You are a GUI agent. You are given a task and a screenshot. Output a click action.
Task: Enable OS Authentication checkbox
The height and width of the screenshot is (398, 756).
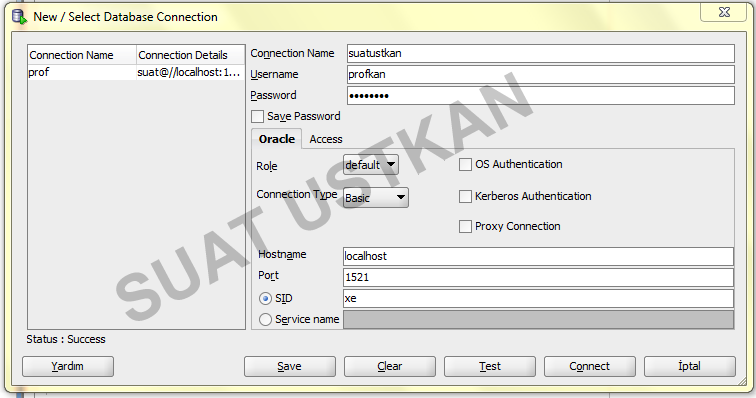point(465,165)
